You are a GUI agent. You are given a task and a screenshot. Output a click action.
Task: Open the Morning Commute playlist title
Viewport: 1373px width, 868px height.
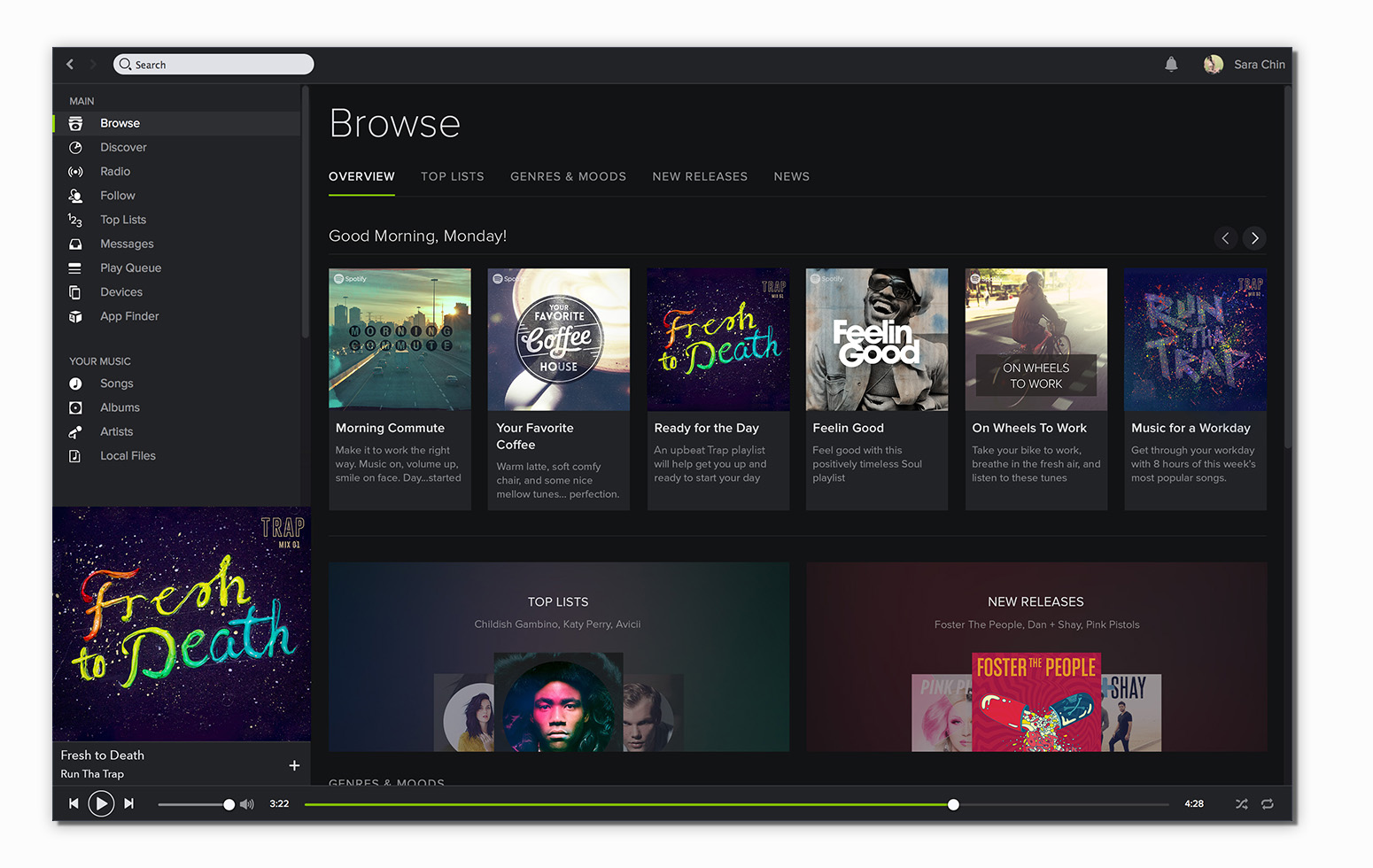pyautogui.click(x=390, y=428)
